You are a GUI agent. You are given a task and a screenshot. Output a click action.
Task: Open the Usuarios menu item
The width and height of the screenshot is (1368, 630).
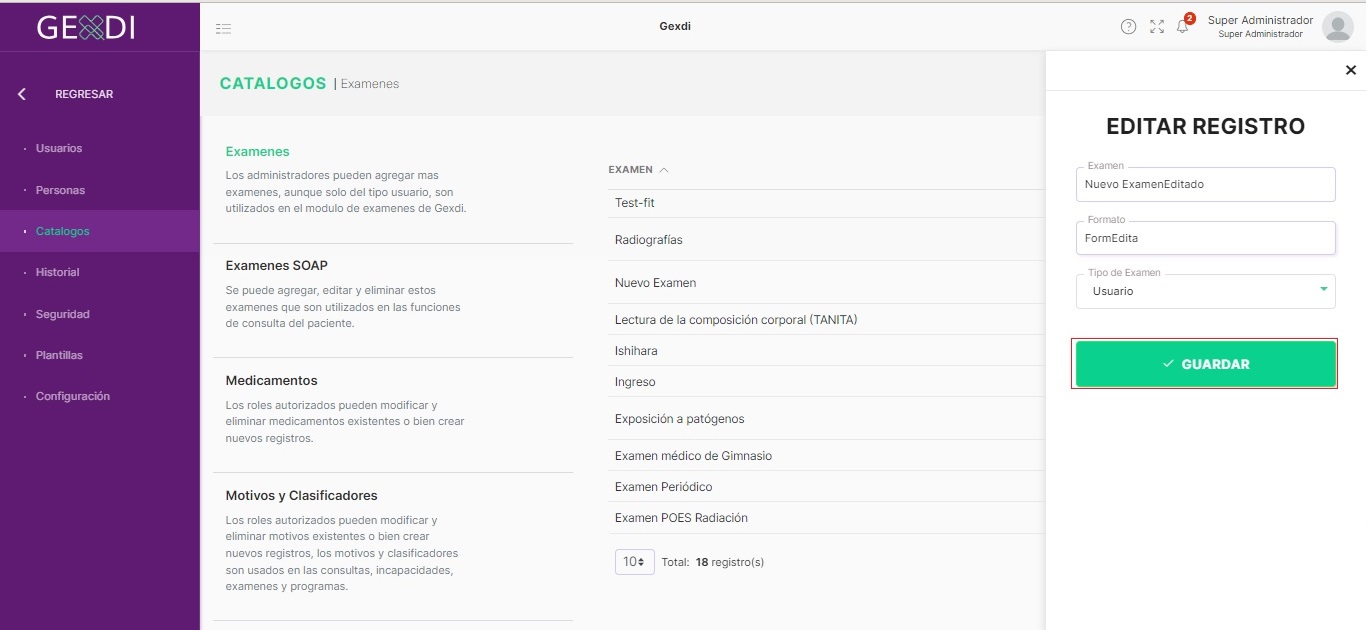click(59, 148)
